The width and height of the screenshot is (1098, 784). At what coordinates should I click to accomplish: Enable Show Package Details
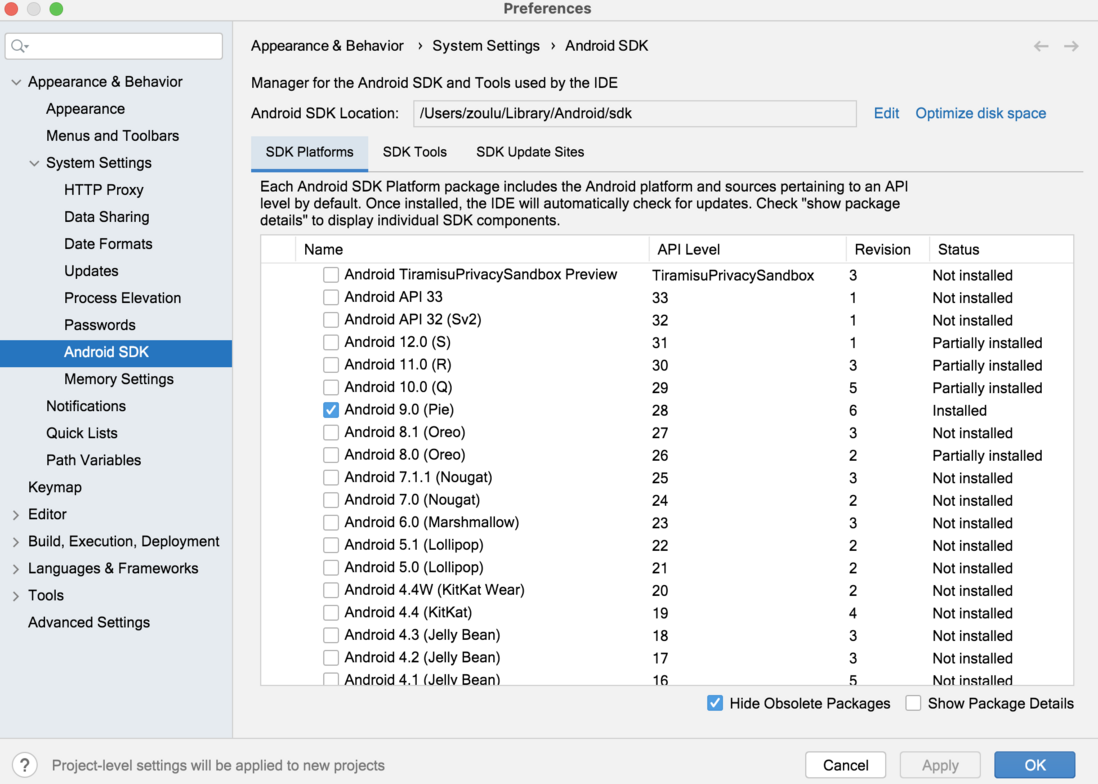pos(912,703)
